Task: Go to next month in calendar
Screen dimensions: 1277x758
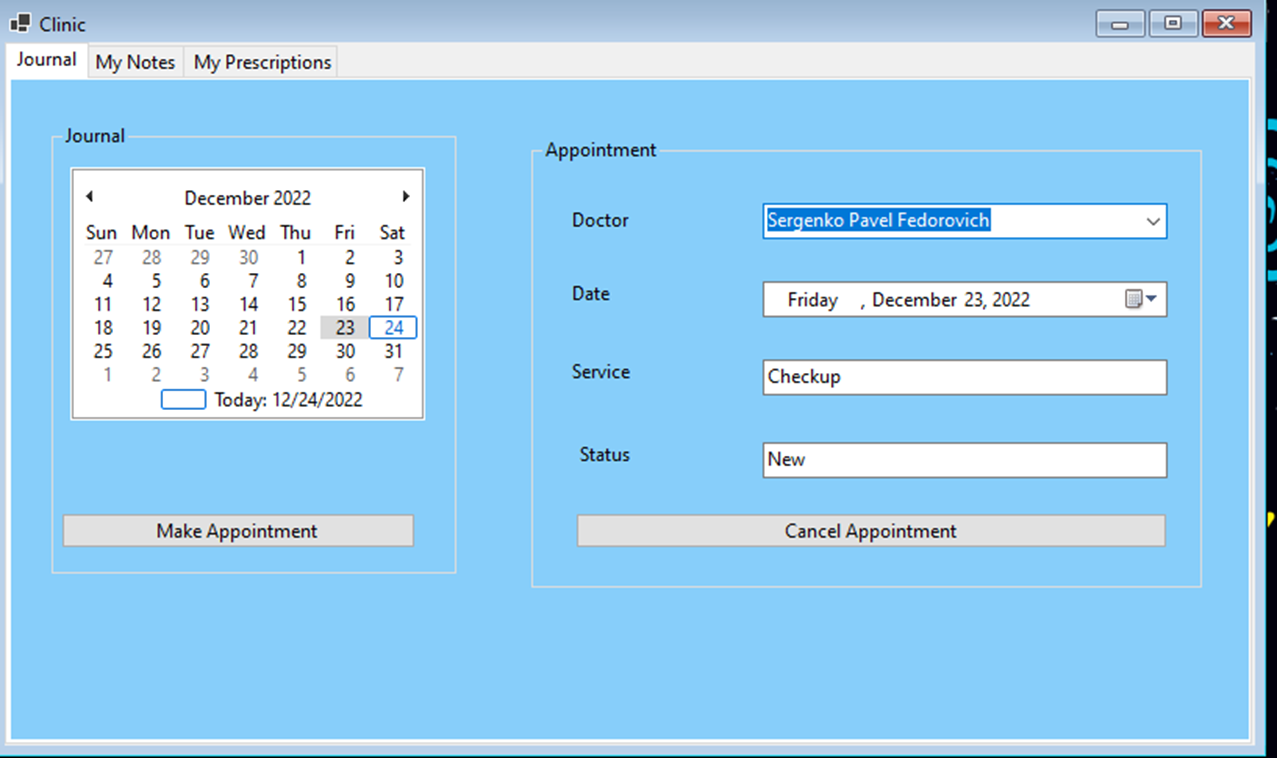Action: [x=406, y=197]
